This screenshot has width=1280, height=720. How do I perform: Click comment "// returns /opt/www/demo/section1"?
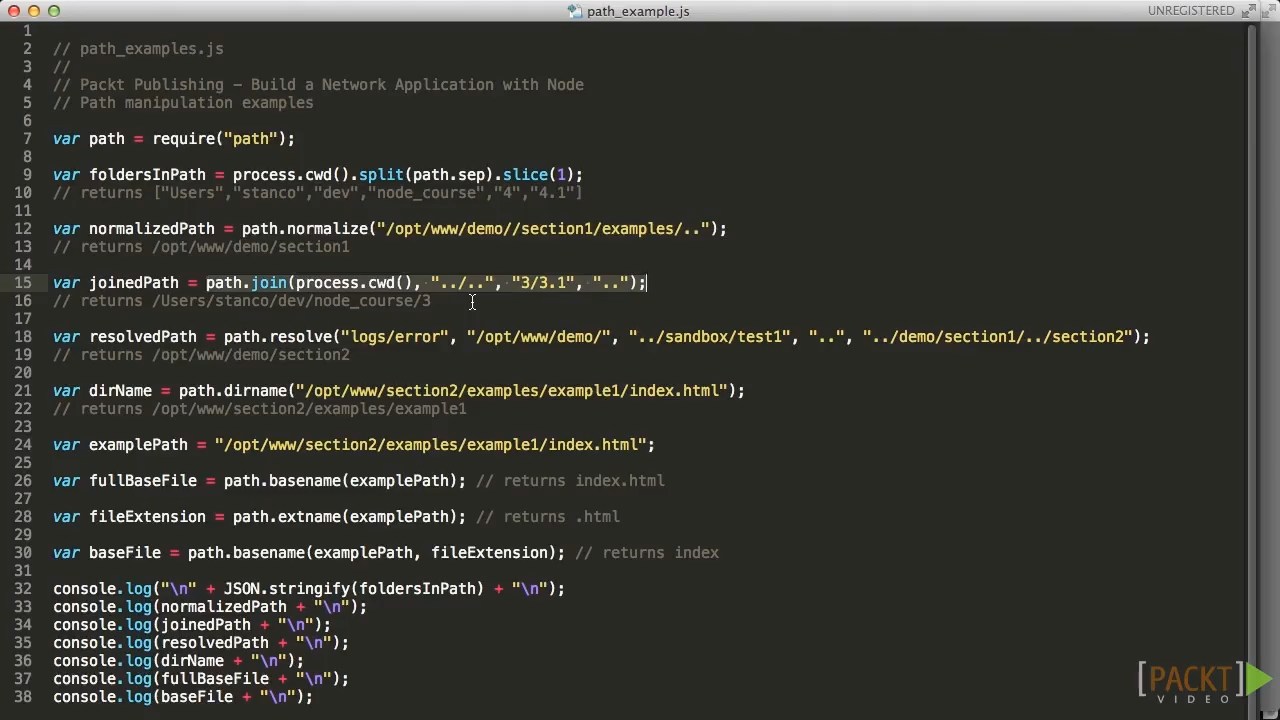tap(201, 247)
